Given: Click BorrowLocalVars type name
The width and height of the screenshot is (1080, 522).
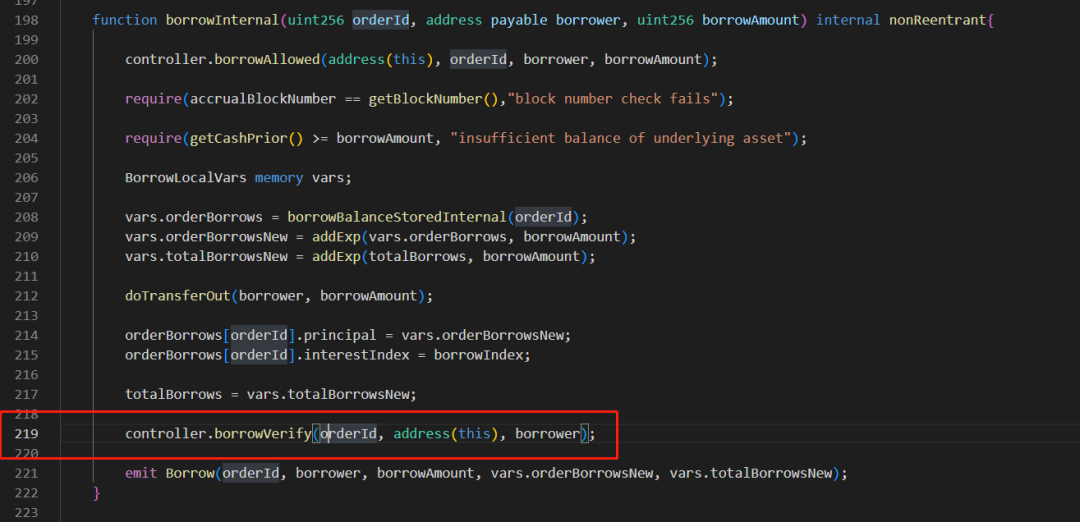Looking at the screenshot, I should (x=185, y=178).
